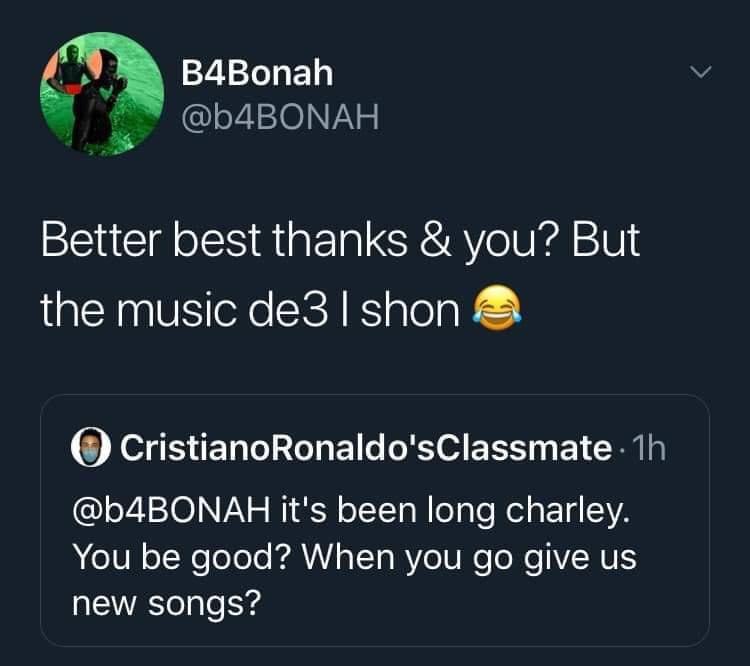Open the quoted tweet card
The height and width of the screenshot is (666, 750).
point(375,521)
